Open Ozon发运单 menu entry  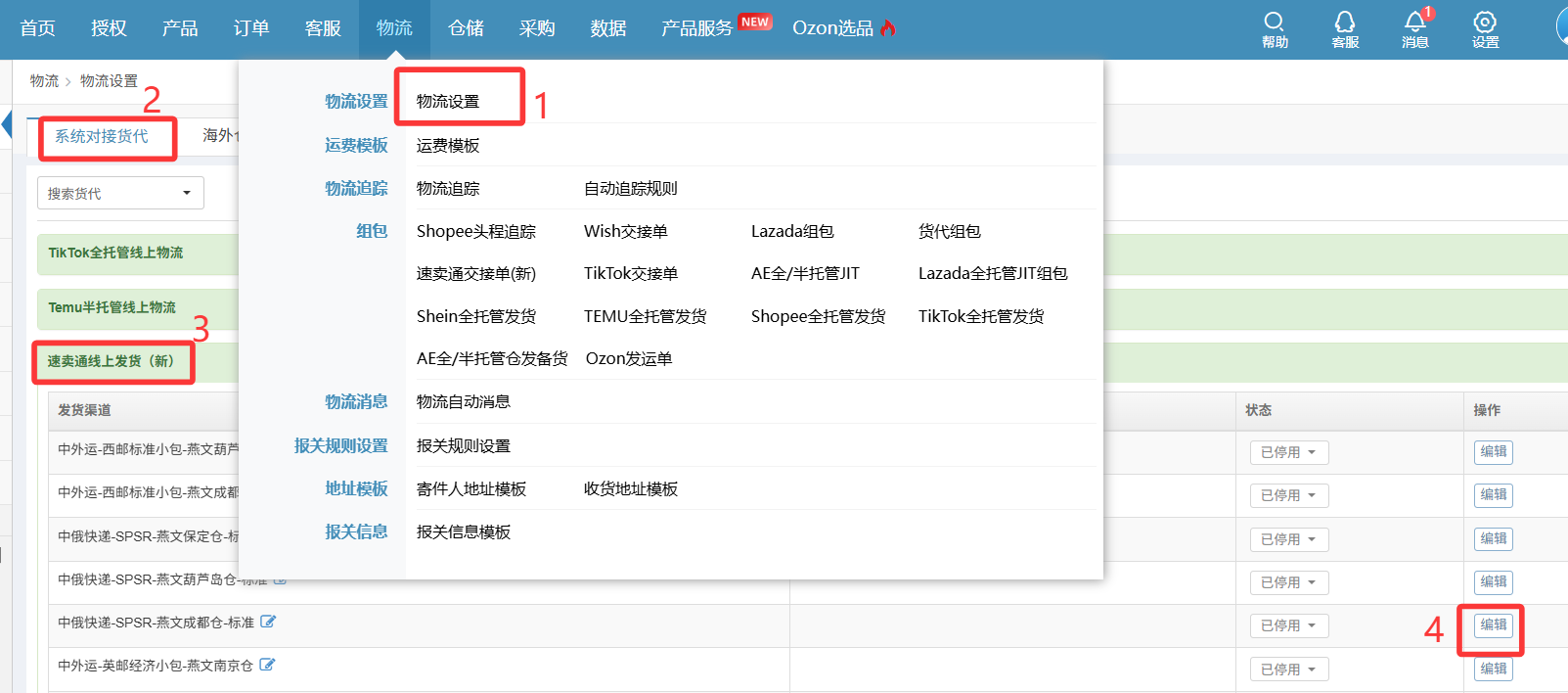(x=629, y=359)
